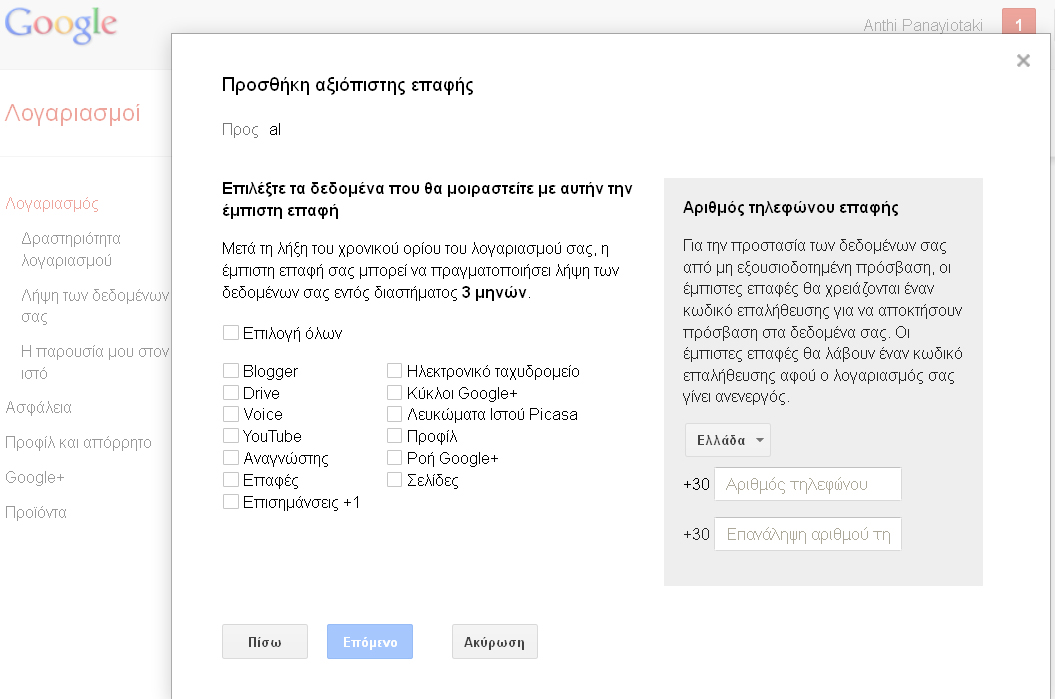Open Anthi Panayiotaki account name
Screen dimensions: 1055x699
[x=924, y=25]
